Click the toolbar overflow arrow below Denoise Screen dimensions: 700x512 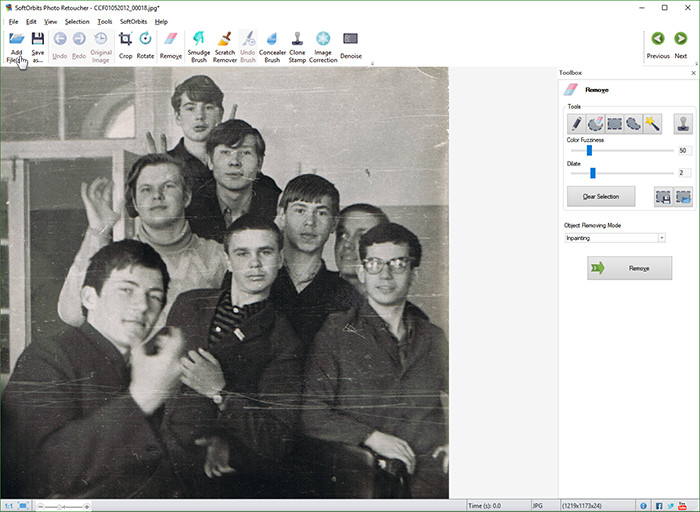(x=372, y=64)
